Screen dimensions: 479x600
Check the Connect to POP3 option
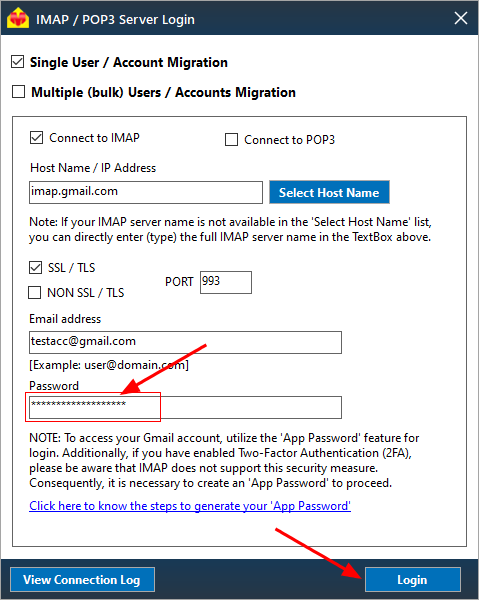click(231, 140)
